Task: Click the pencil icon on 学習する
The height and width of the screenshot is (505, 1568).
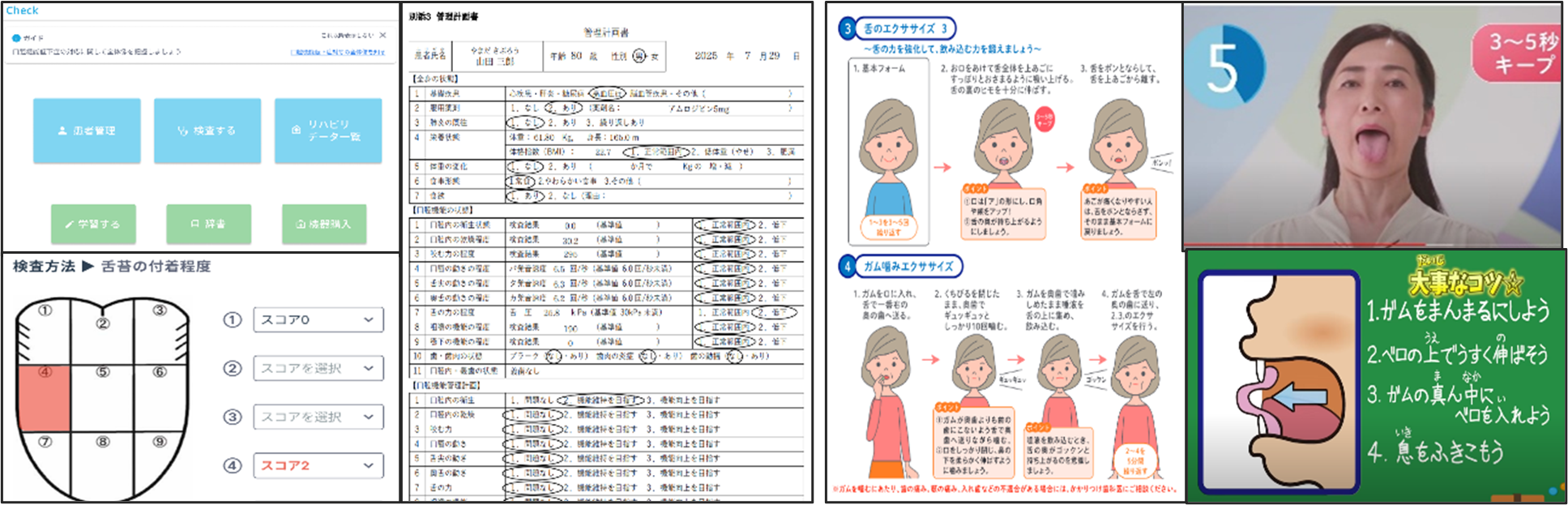Action: point(70,224)
